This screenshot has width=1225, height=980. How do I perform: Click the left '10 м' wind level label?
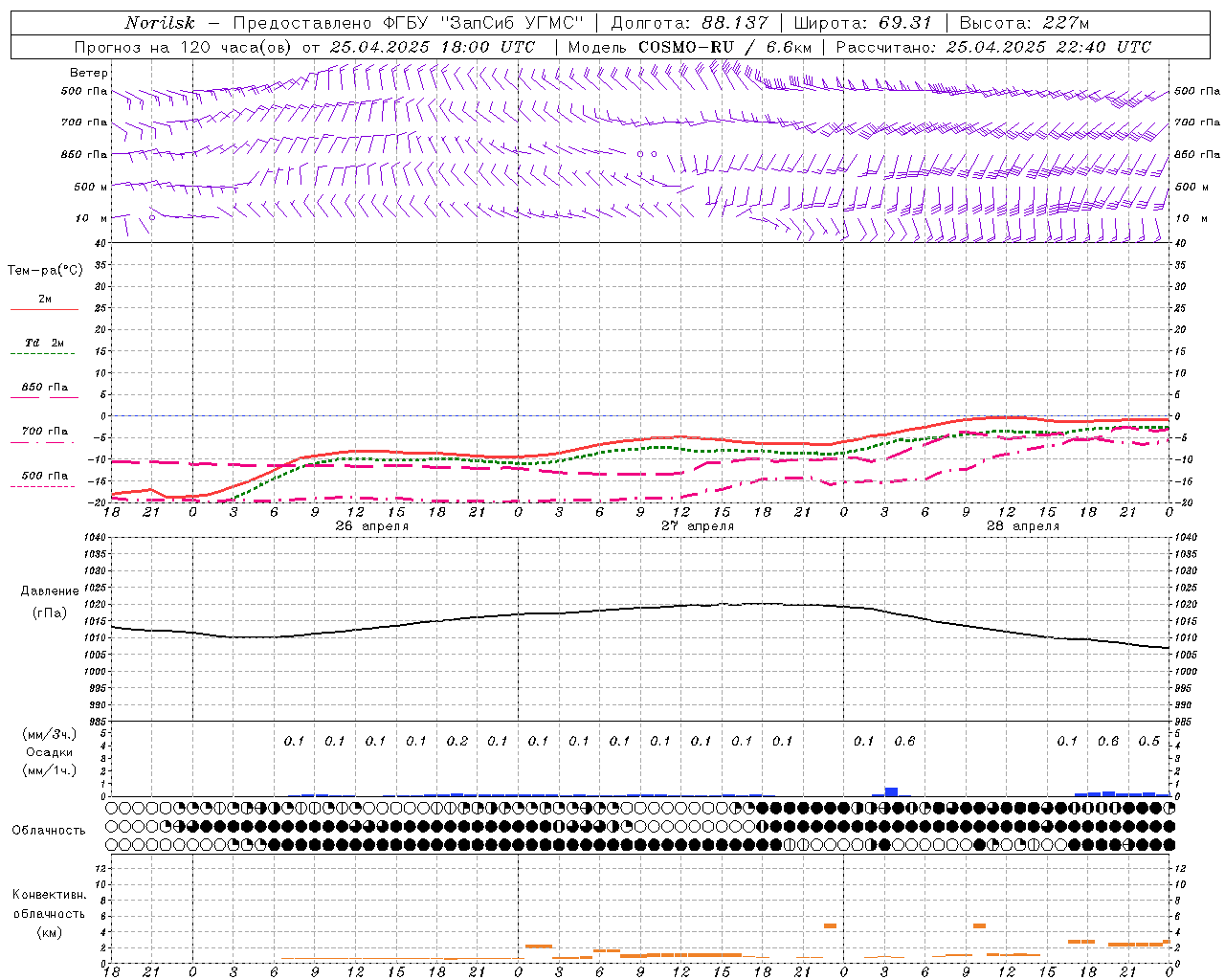point(91,218)
